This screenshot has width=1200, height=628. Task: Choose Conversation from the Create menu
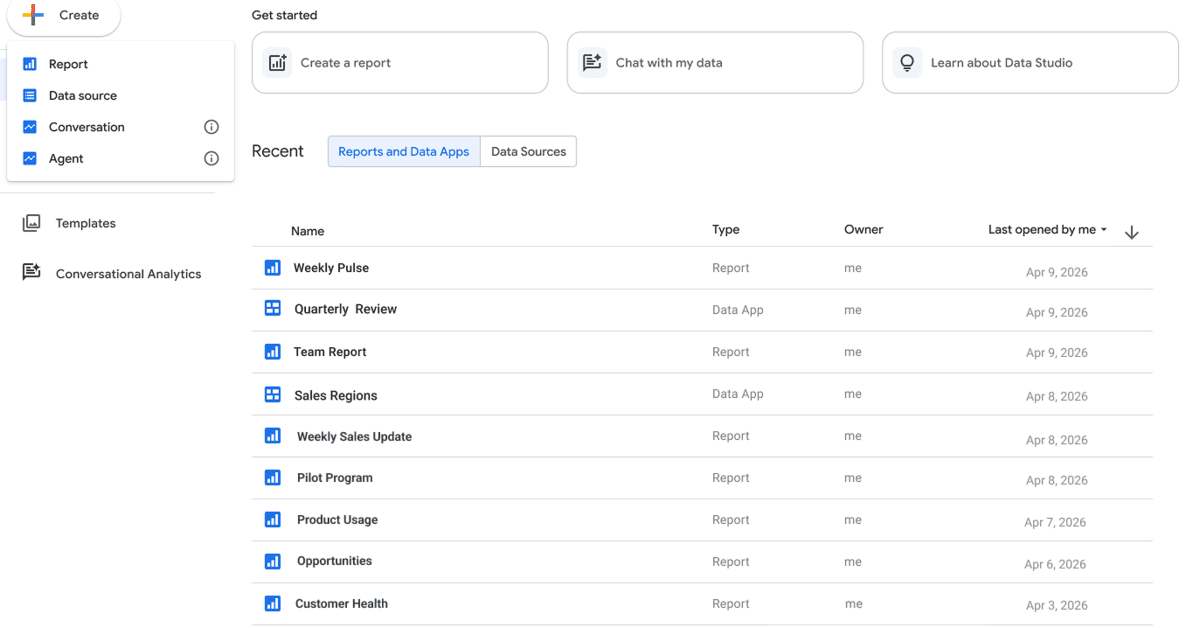pos(120,127)
